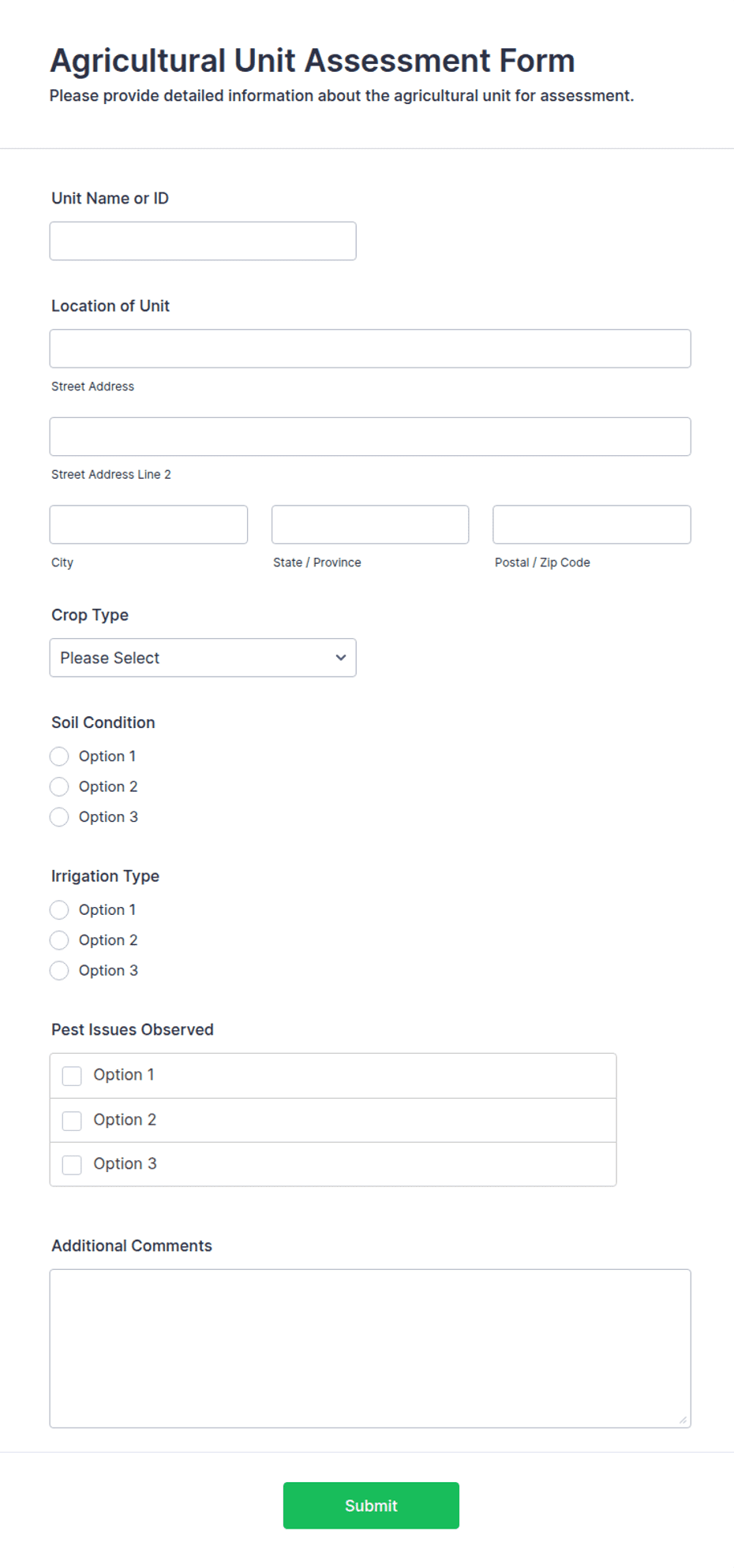Screen dimensions: 734x1568
Task: Choose Irrigation Type Option 3
Action: [59, 970]
